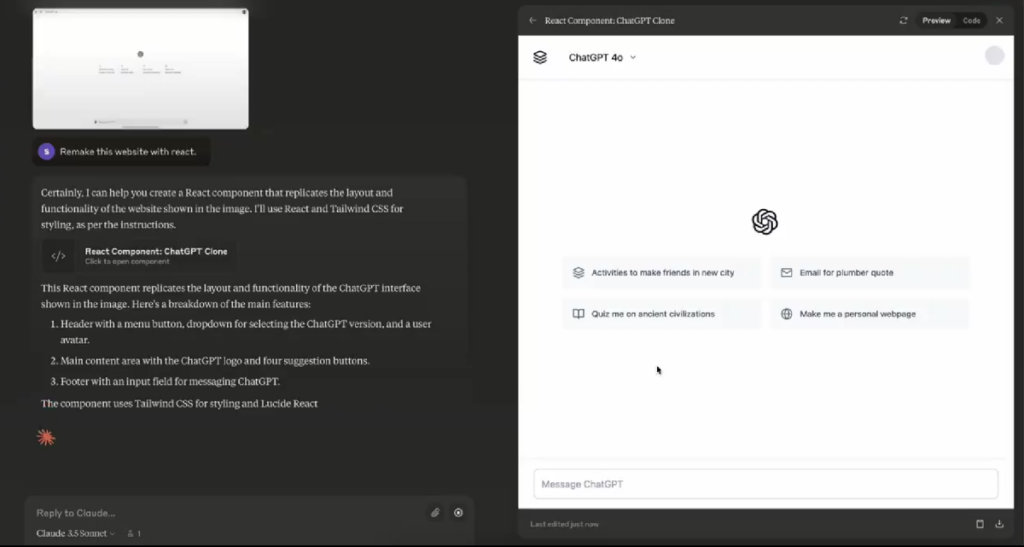1024x547 pixels.
Task: Open the React Component: ChatGPT Clone card
Action: pyautogui.click(x=139, y=256)
